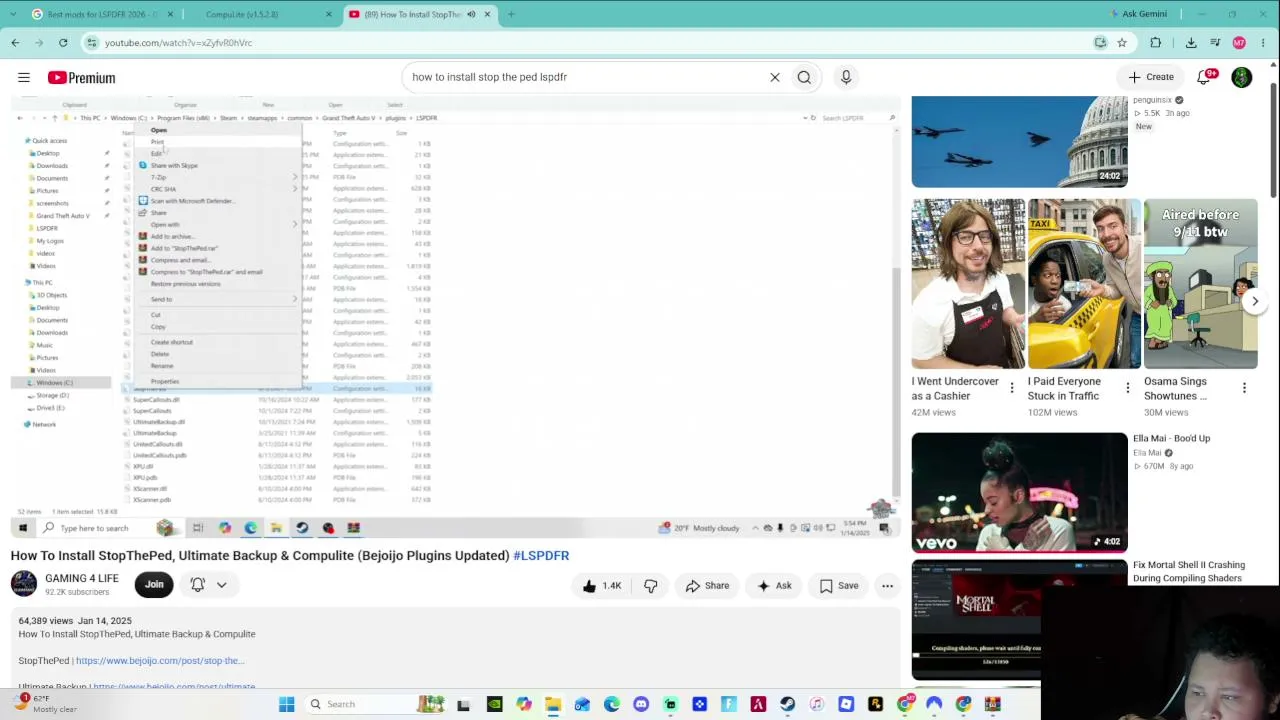The width and height of the screenshot is (1280, 720).
Task: Open Chrome's three-dot menu
Action: (x=1264, y=43)
